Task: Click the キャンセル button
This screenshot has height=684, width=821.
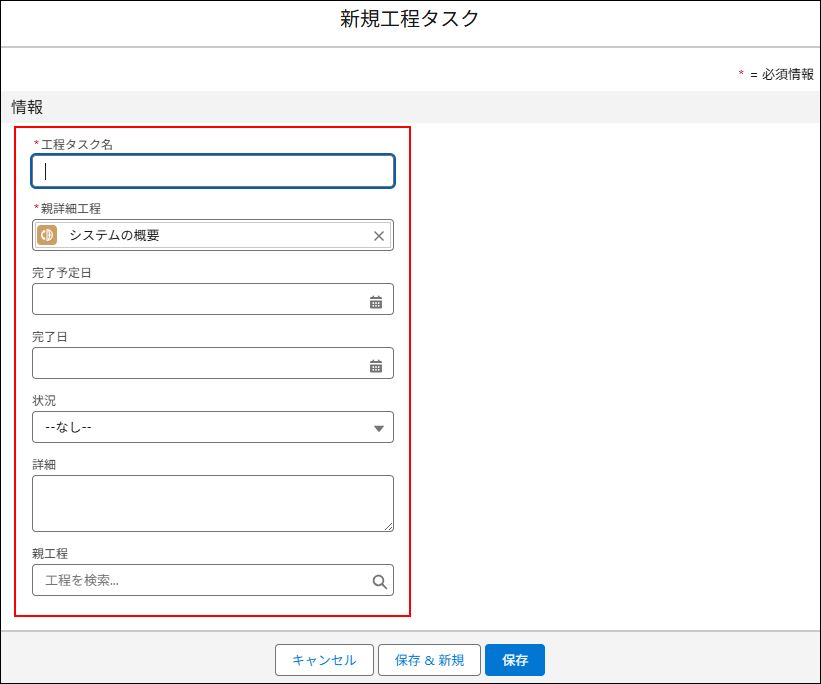Action: (x=323, y=660)
